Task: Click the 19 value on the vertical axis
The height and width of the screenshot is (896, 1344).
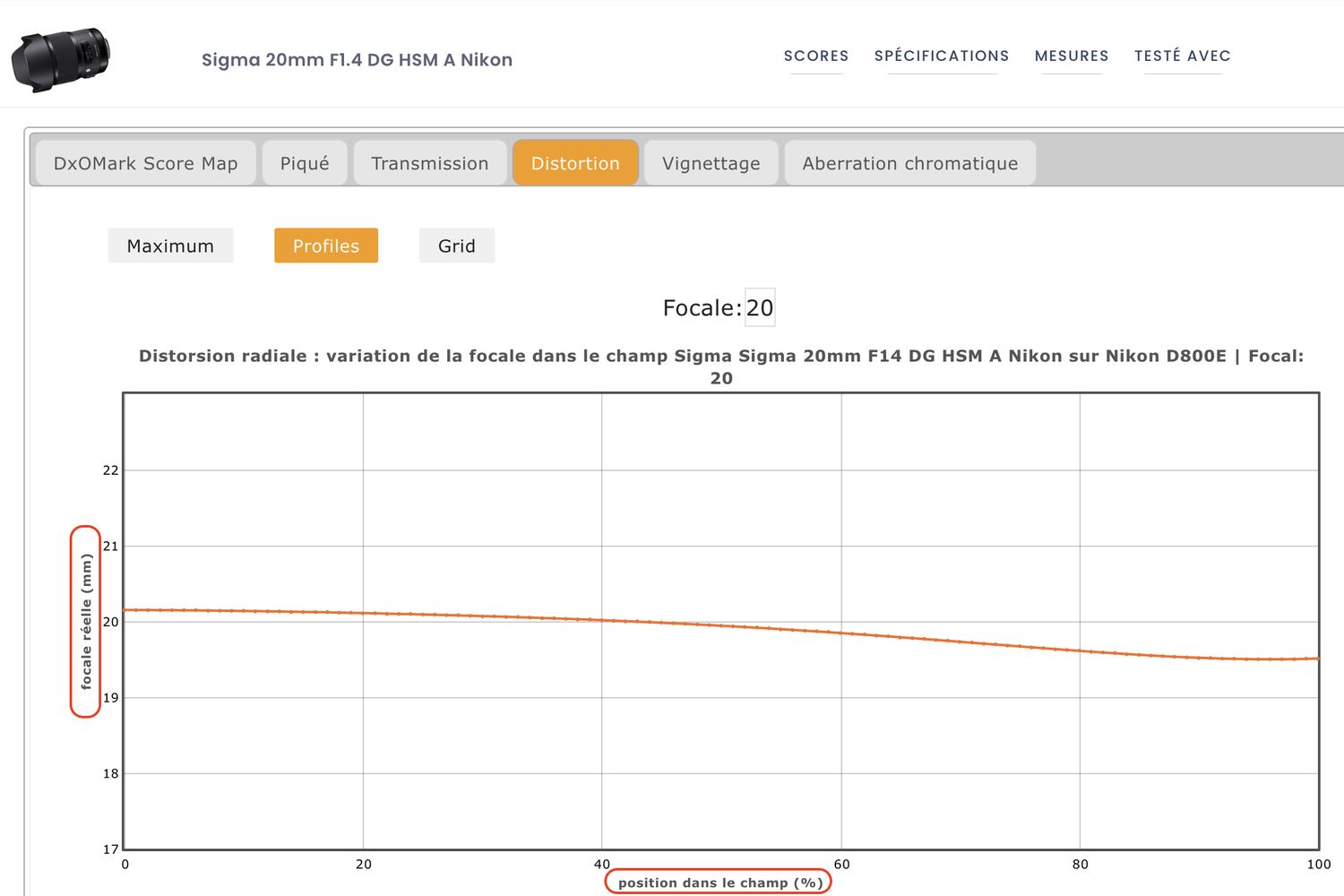Action: (110, 698)
